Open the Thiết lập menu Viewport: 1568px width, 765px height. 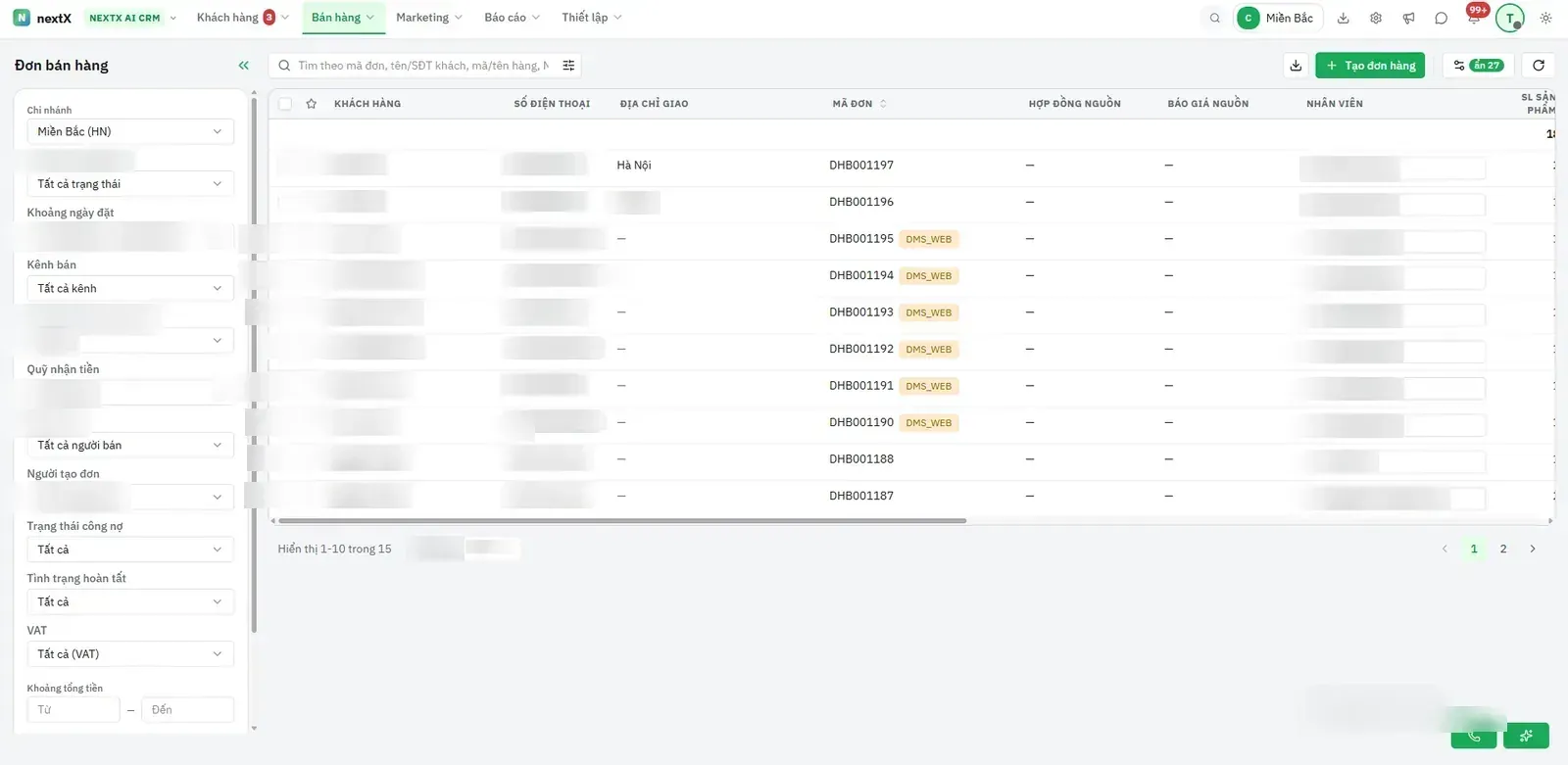pos(591,18)
